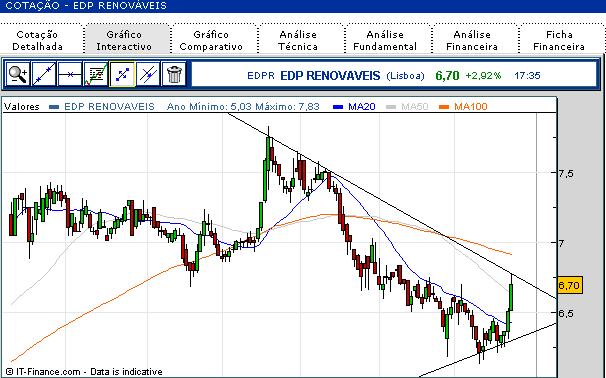Toggle the greyed-out MA50 legend entry
Image resolution: width=606 pixels, height=378 pixels.
tap(415, 106)
